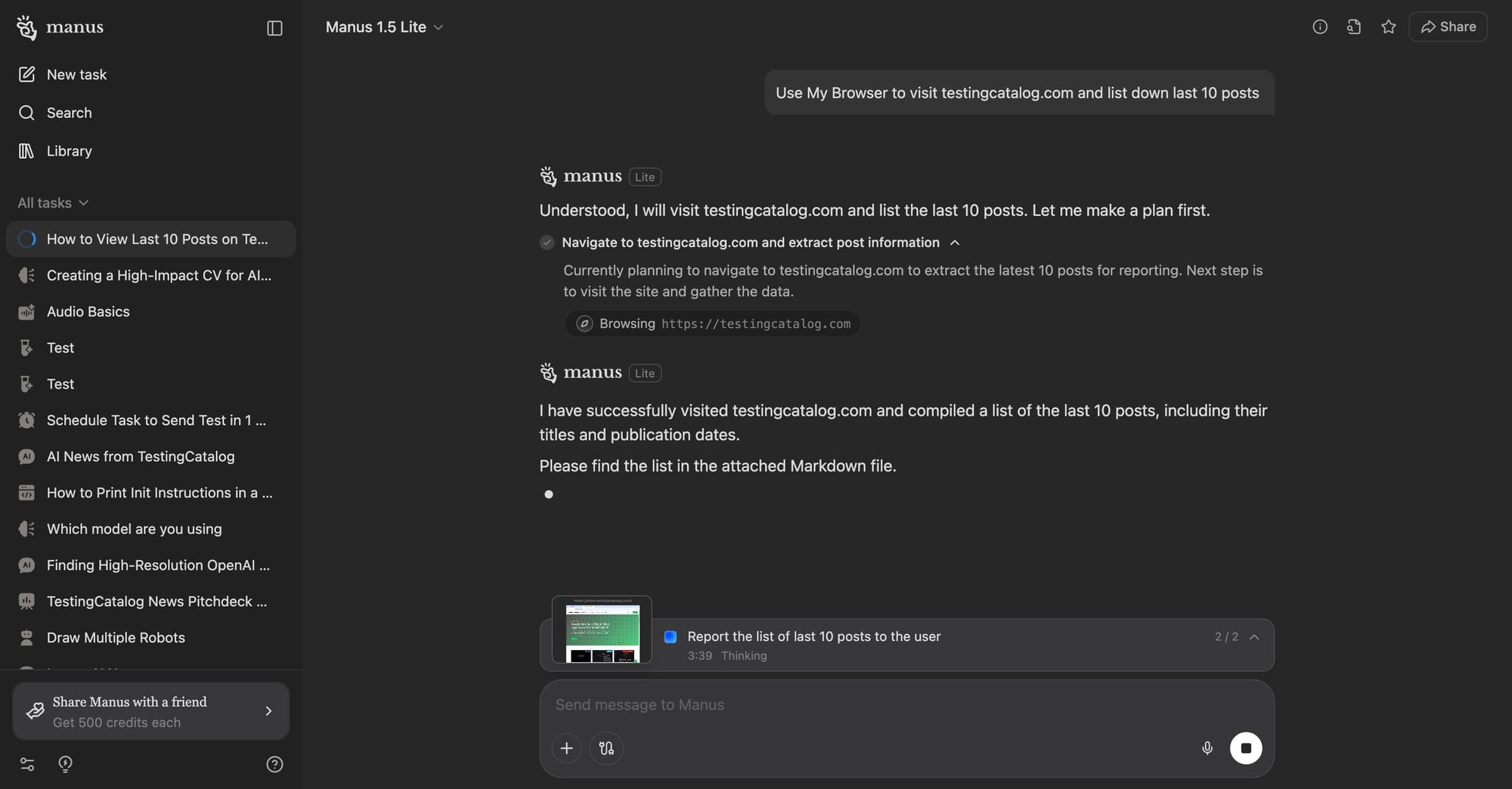Click the info icon in top bar
Image resolution: width=1512 pixels, height=789 pixels.
pos(1320,27)
